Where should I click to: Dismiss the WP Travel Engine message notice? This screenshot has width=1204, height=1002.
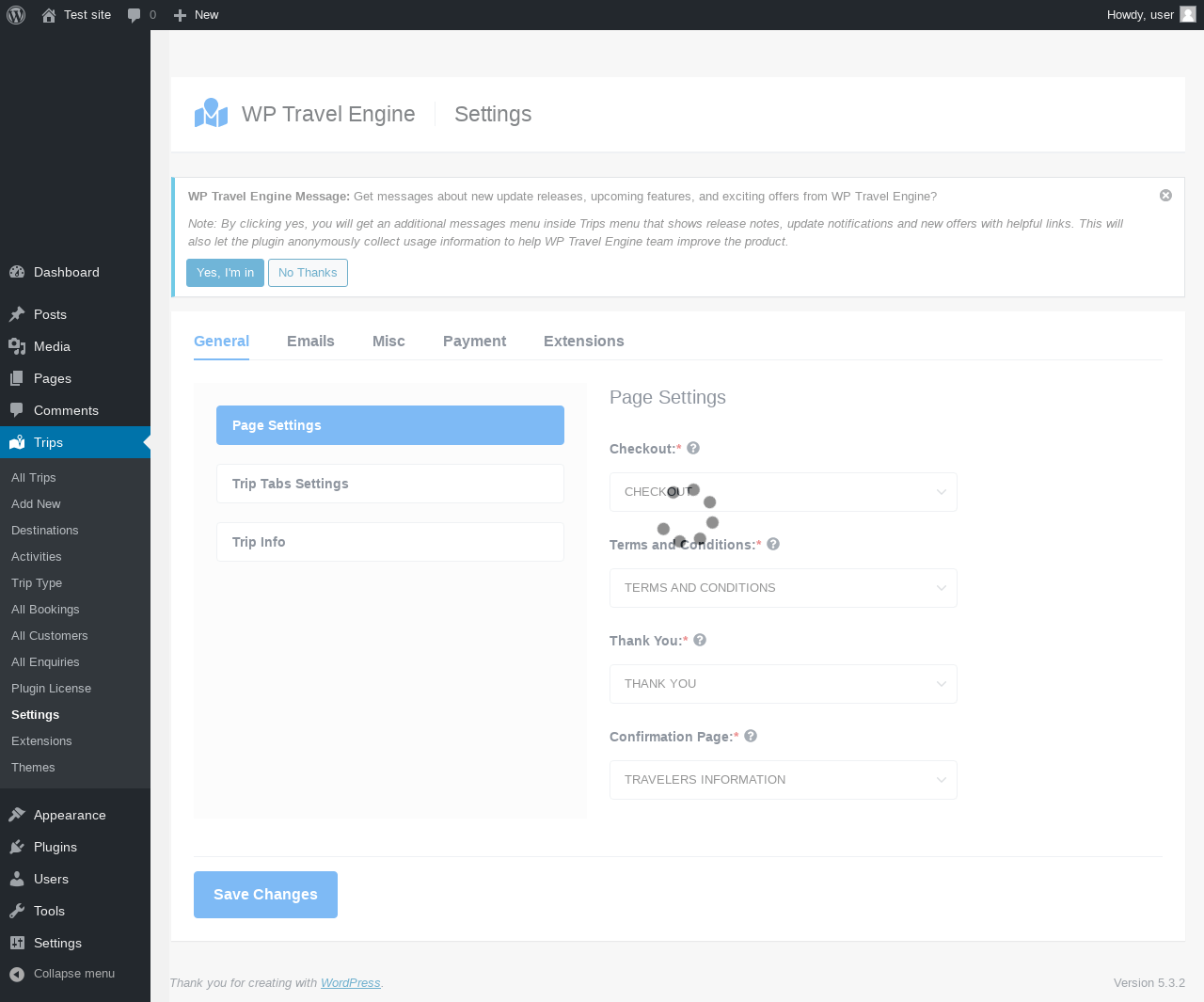1165,196
